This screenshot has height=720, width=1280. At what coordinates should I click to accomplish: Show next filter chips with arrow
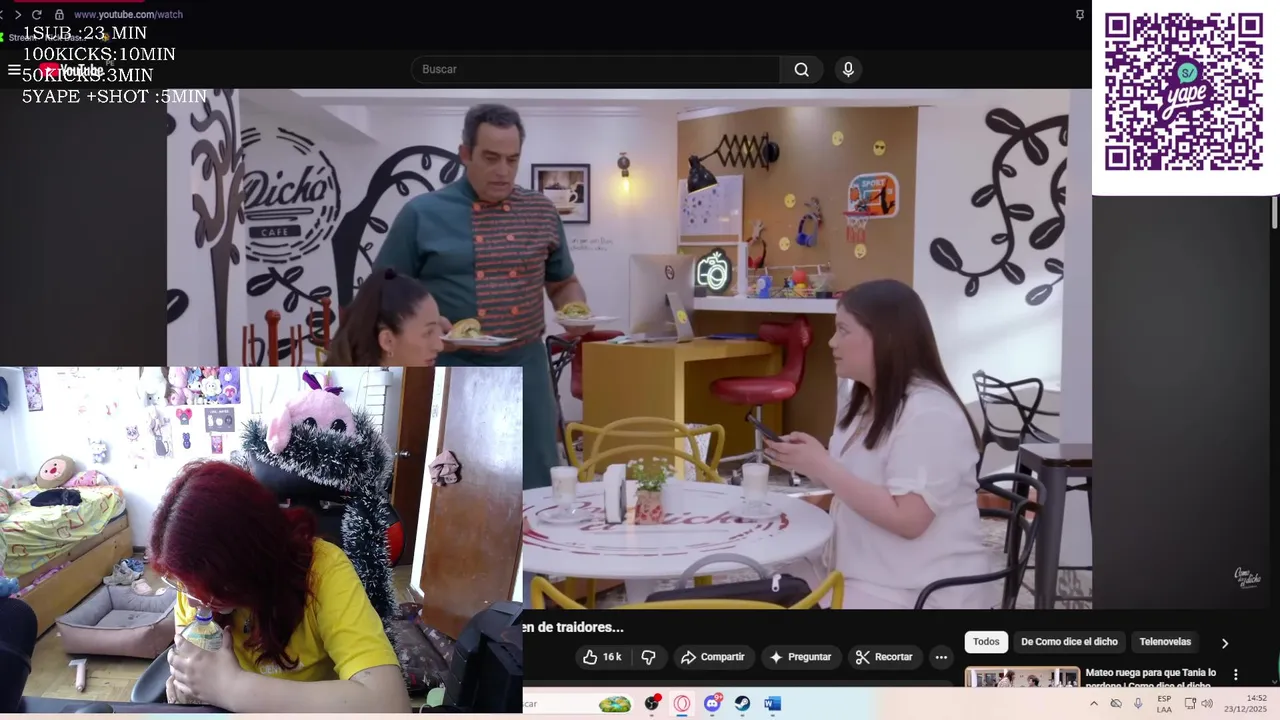point(1224,643)
